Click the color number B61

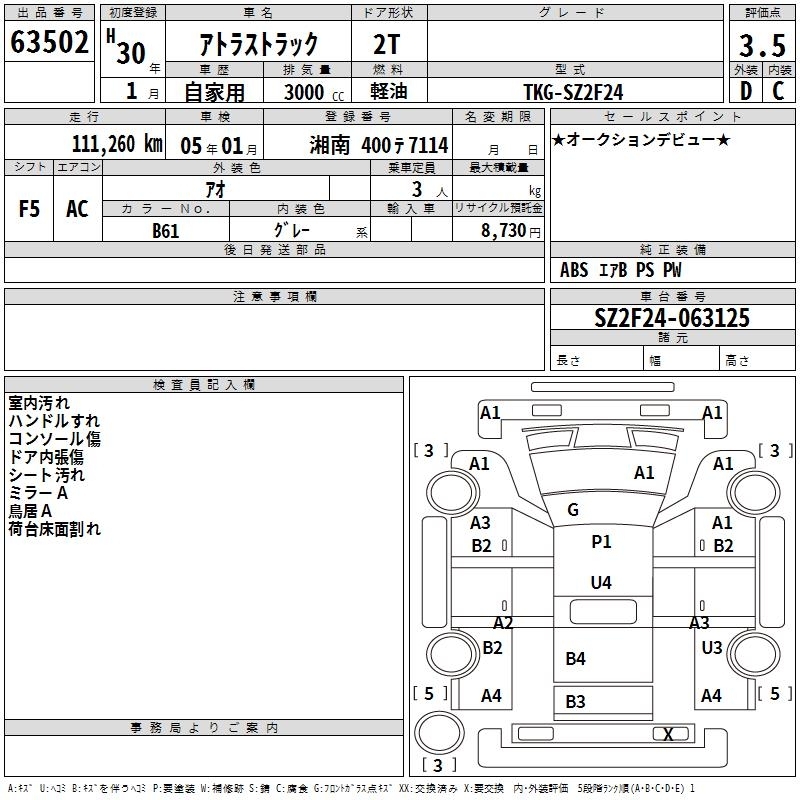click(166, 230)
